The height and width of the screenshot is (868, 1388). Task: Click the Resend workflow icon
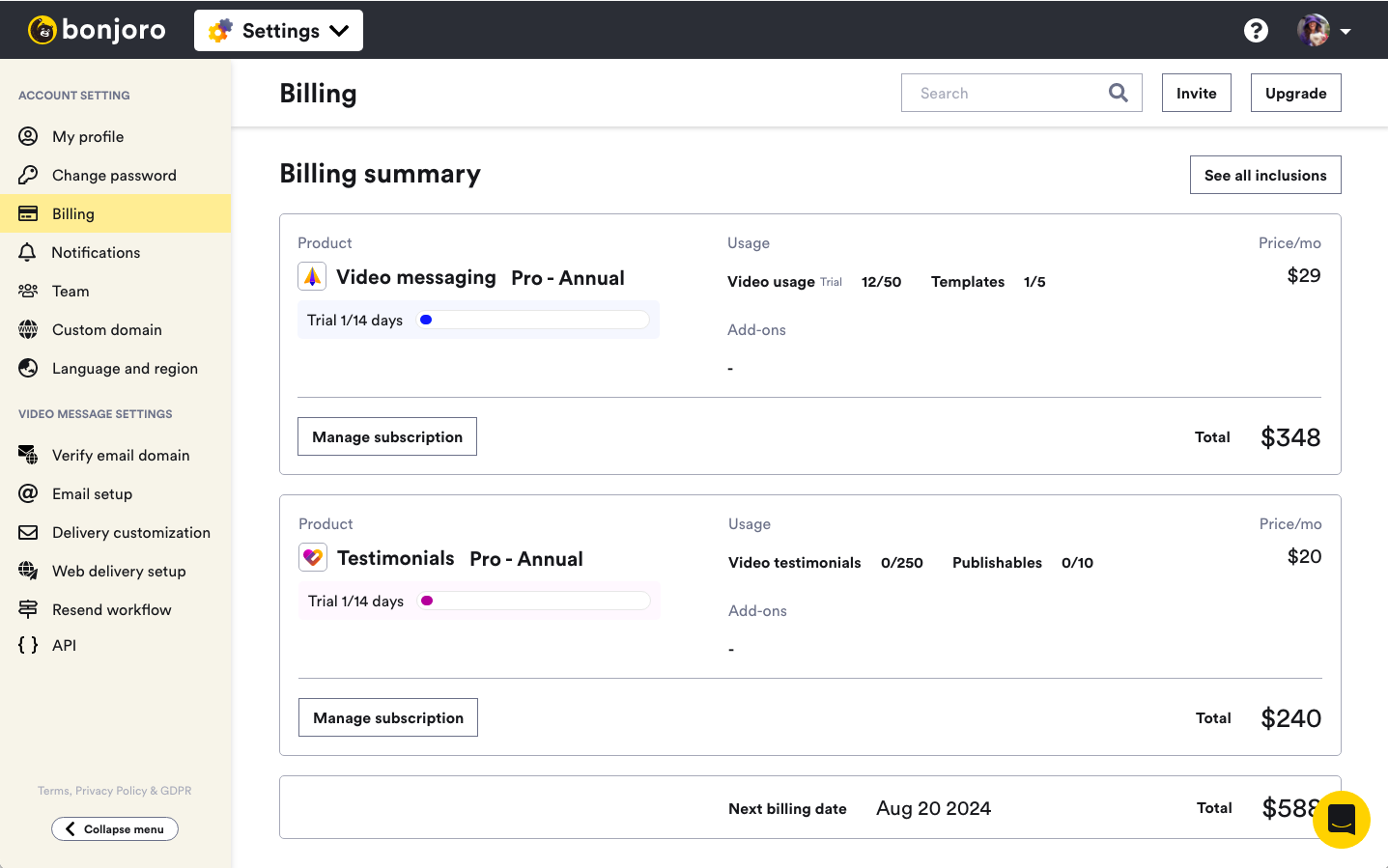28,609
